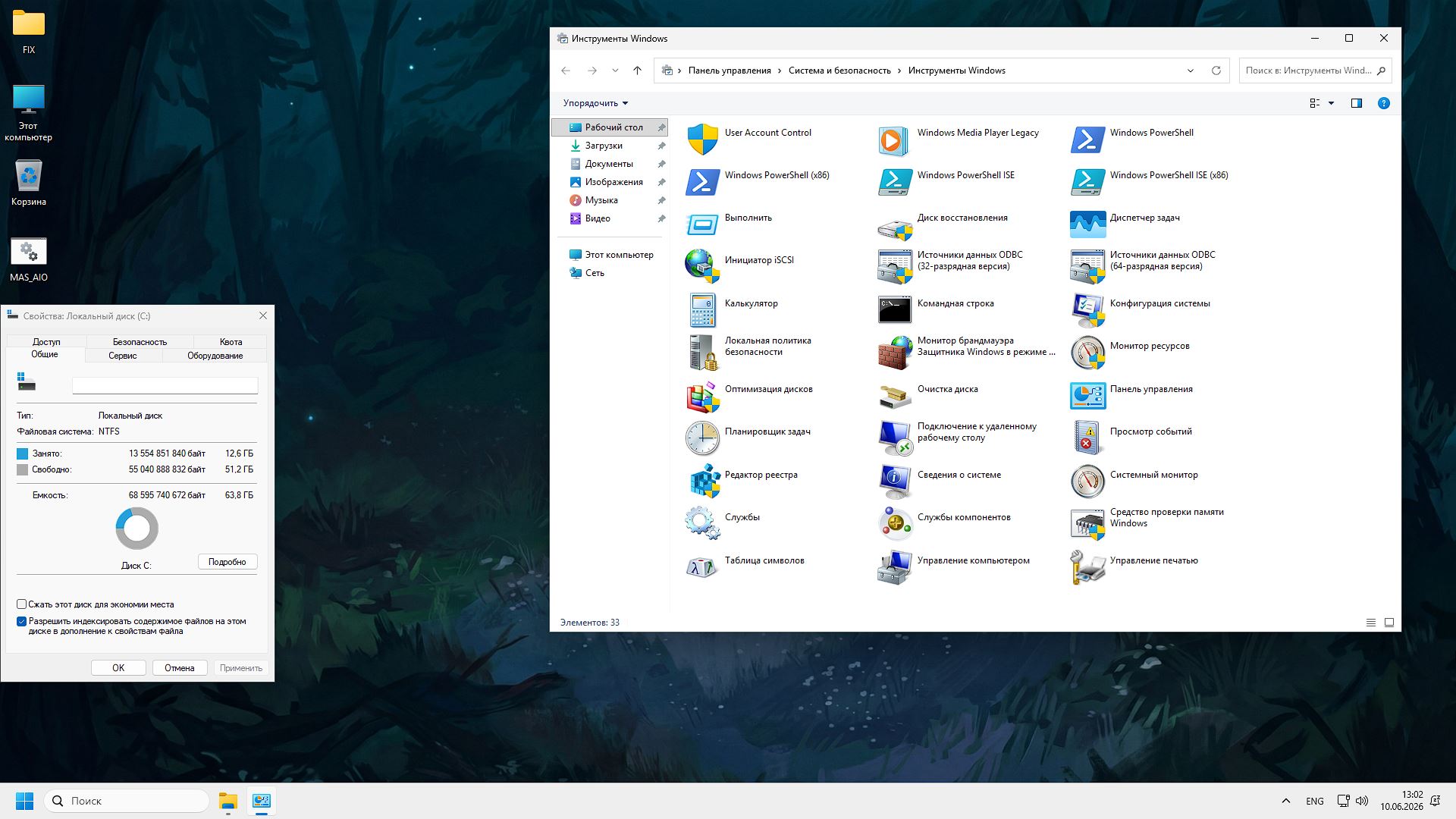Switch to the Сервис tab
This screenshot has width=1456, height=819.
coord(123,356)
